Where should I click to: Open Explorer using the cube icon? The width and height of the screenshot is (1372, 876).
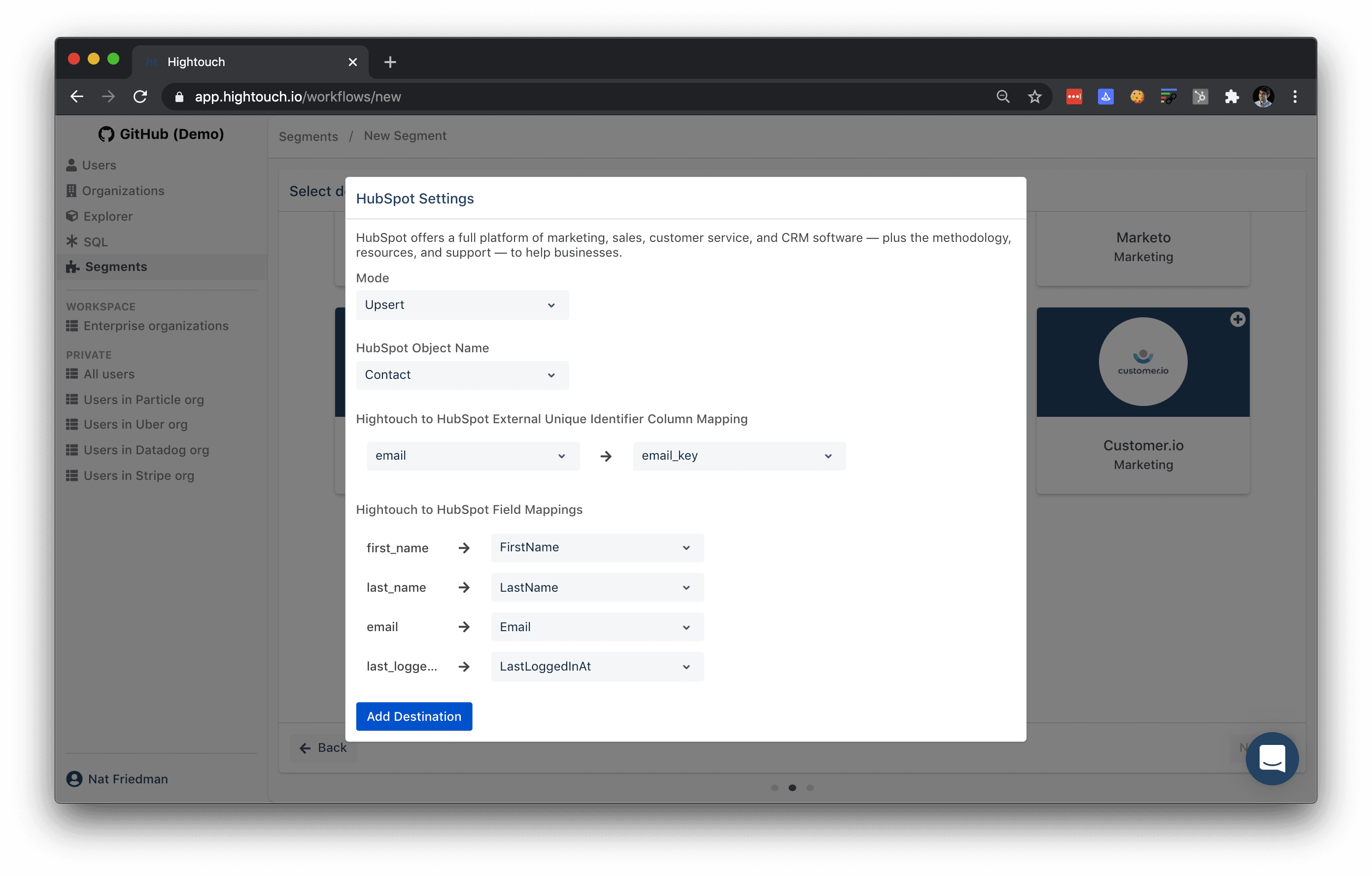click(72, 216)
